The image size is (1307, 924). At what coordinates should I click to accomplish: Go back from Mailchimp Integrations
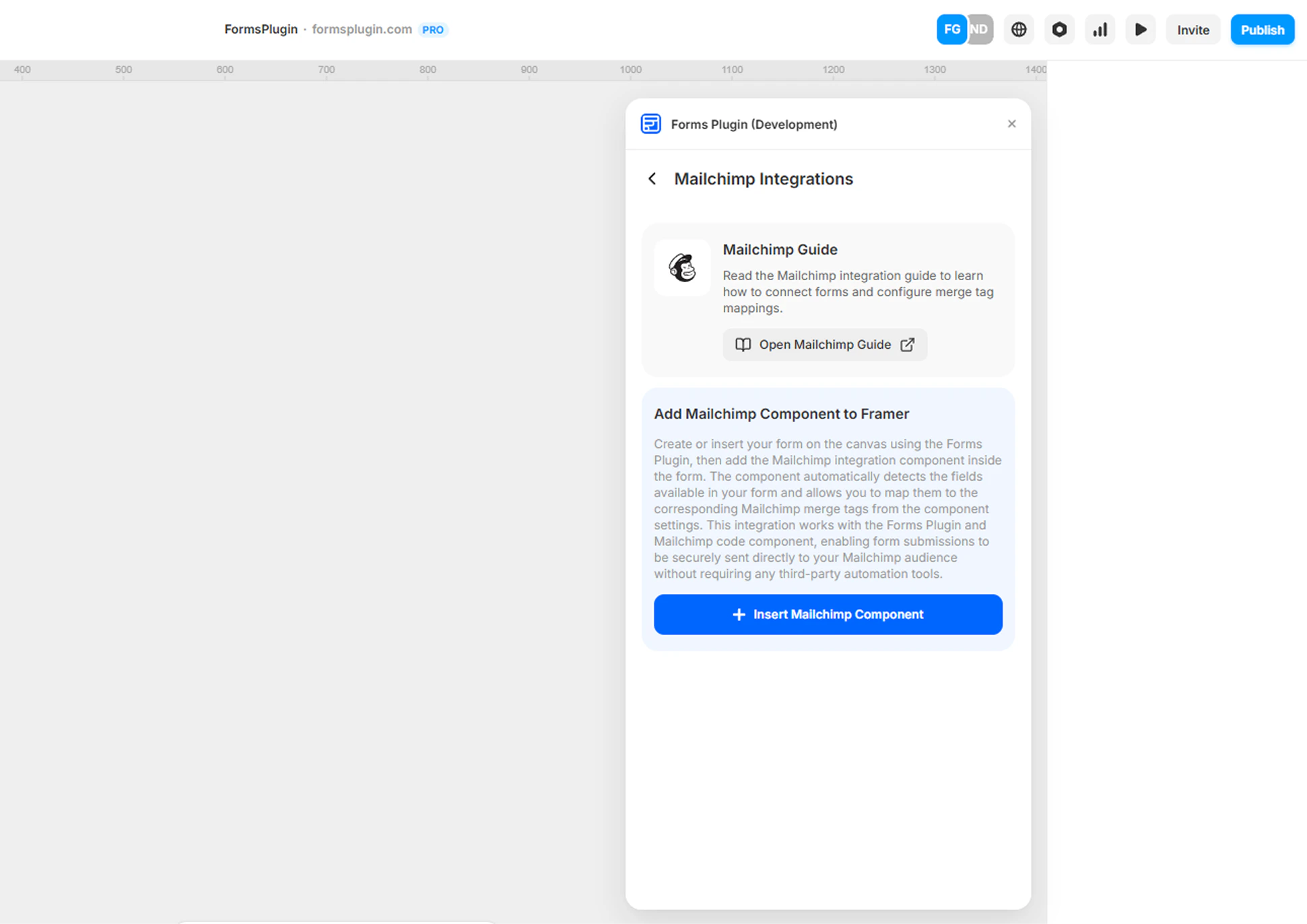pos(652,178)
